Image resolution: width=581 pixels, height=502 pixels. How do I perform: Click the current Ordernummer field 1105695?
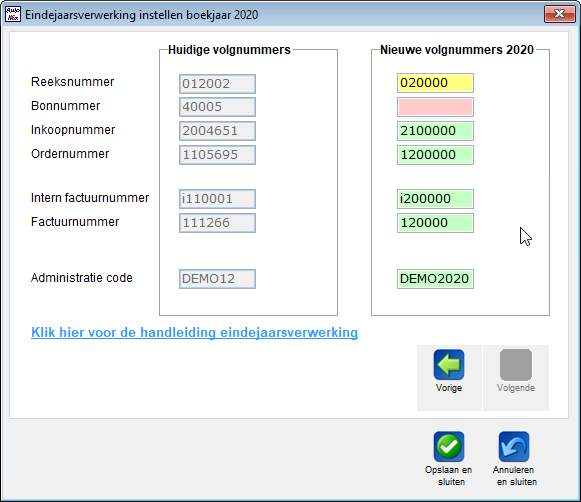[x=218, y=155]
